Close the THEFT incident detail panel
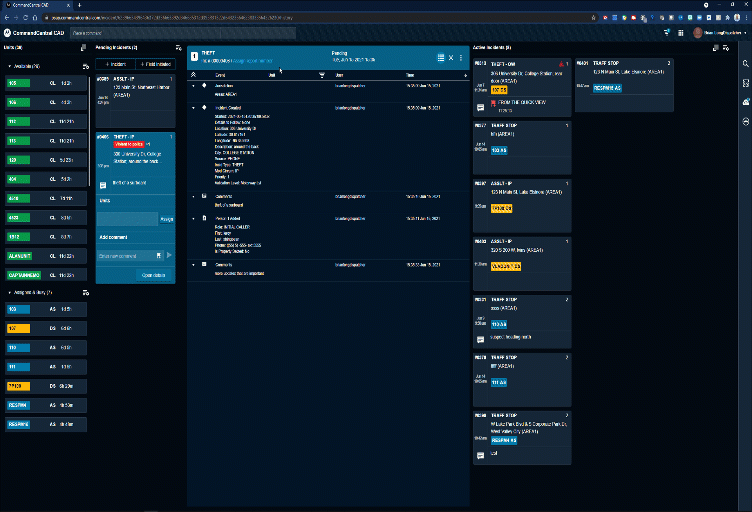Screen dimensions: 752x512 tap(450, 58)
